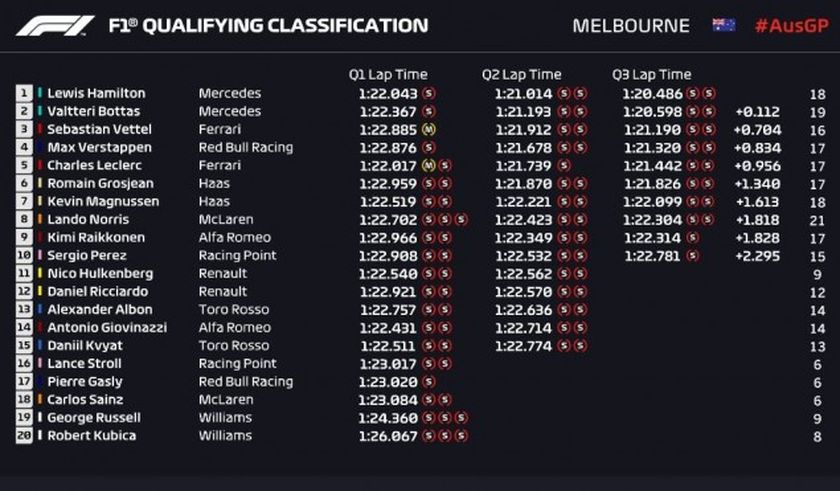840x491 pixels.
Task: Select George Russell's row name
Action: 94,418
